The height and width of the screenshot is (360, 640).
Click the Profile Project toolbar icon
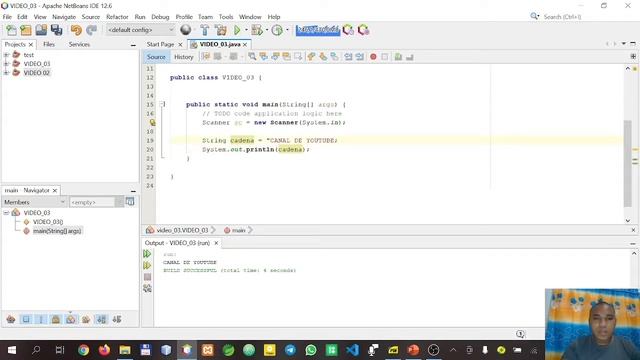[277, 30]
